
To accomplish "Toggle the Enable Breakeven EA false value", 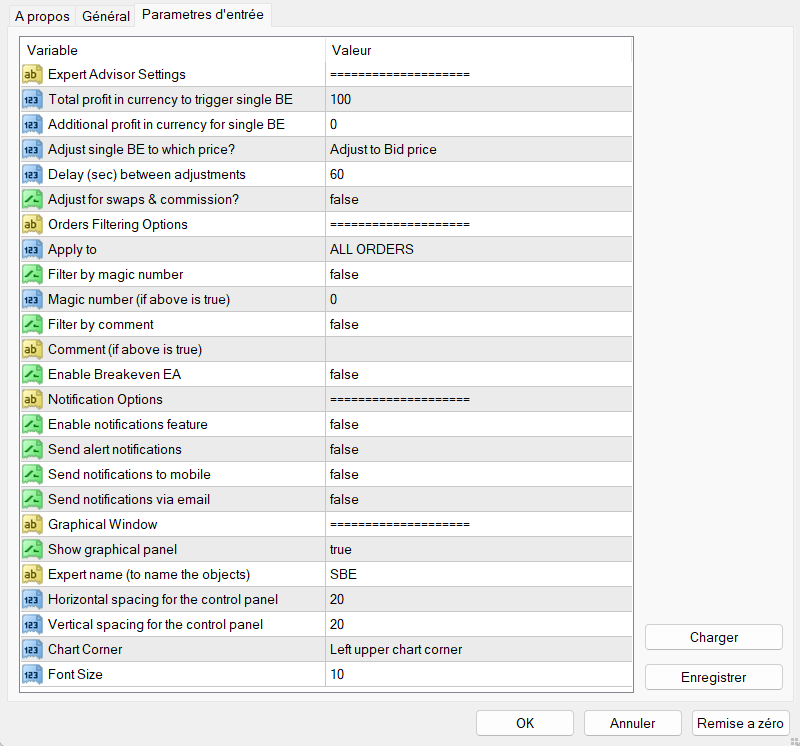I will [x=344, y=375].
